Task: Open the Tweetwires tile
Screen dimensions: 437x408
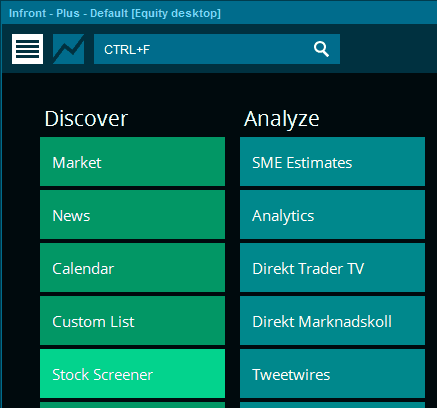Action: [x=332, y=374]
